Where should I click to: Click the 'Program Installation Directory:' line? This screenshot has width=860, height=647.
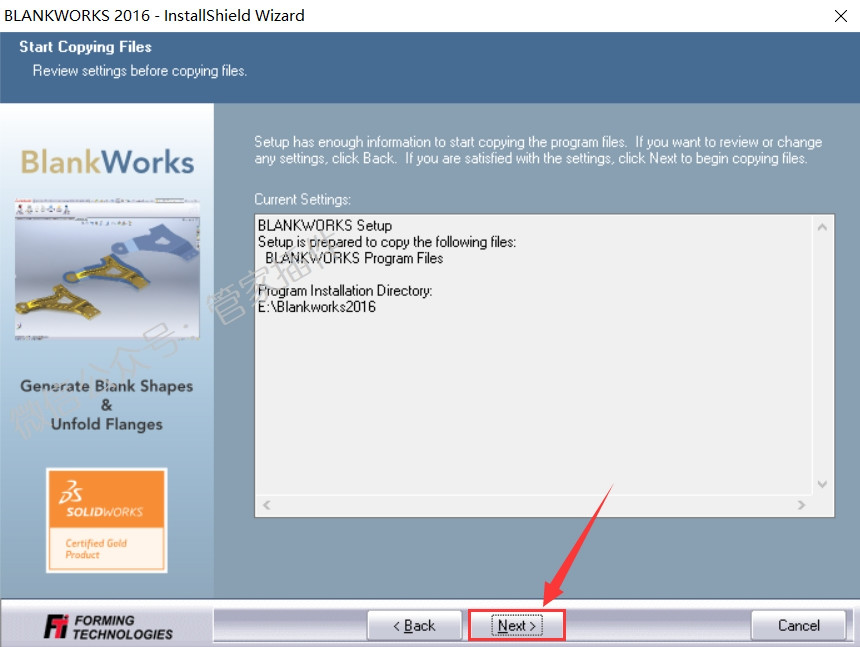(345, 291)
